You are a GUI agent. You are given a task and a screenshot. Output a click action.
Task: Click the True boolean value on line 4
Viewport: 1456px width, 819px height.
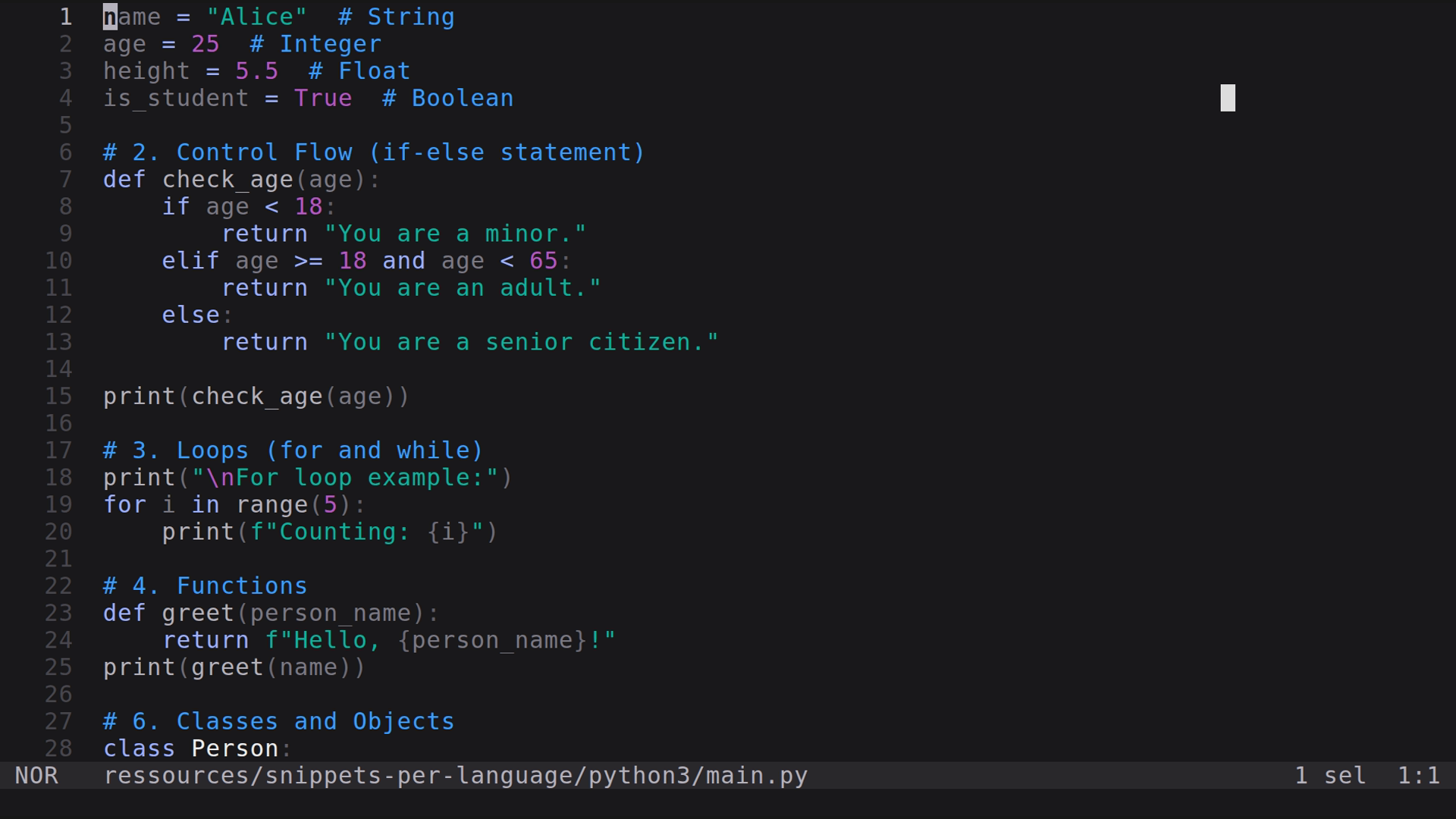(x=323, y=98)
